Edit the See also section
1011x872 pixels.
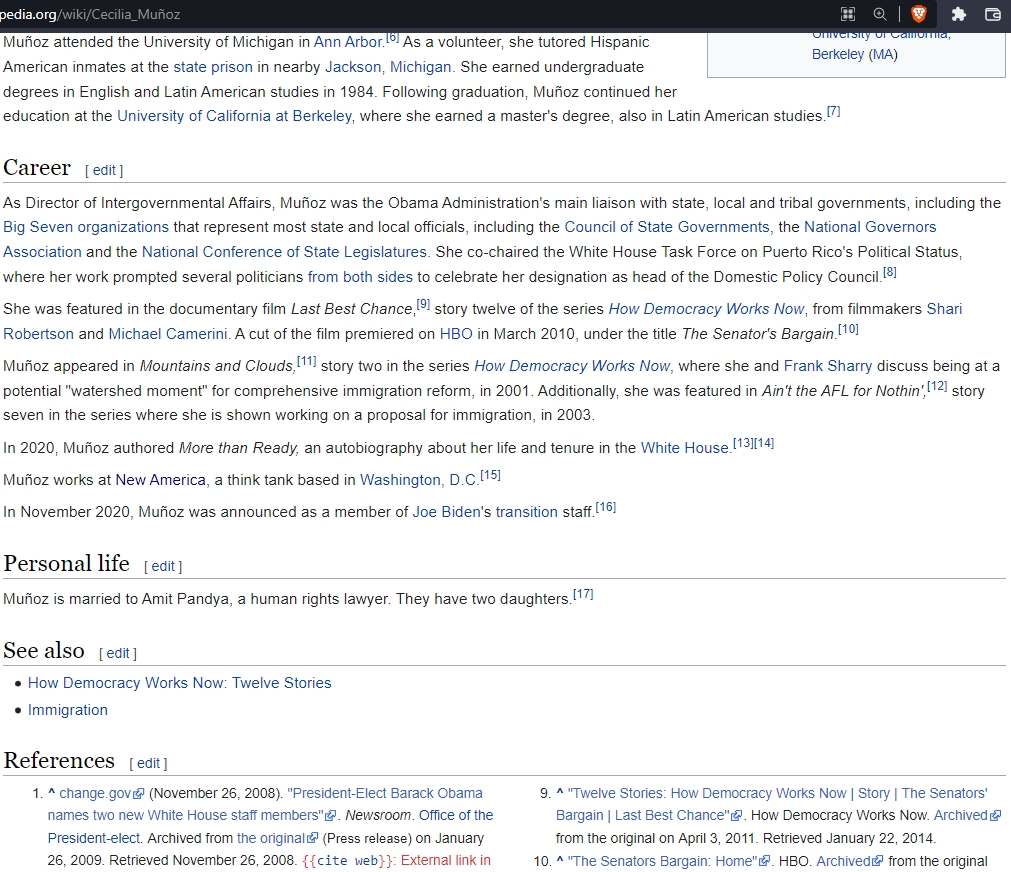point(118,653)
